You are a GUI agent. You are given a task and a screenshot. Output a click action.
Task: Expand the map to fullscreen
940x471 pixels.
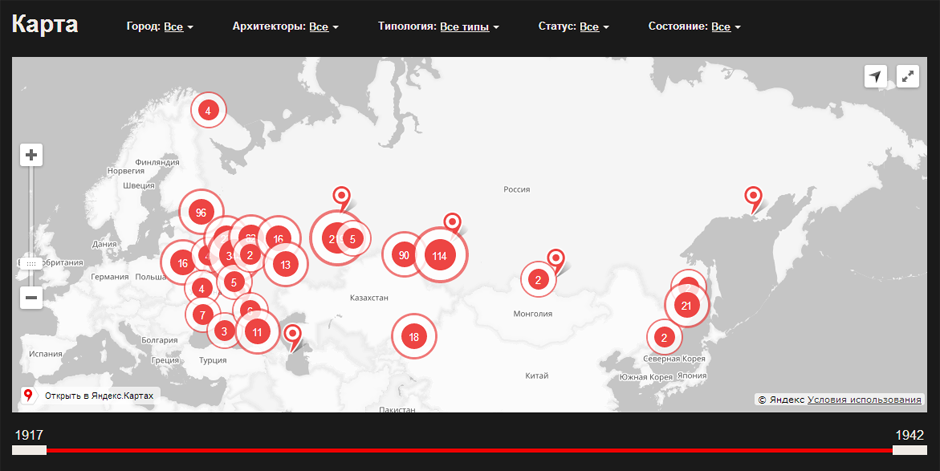[907, 77]
